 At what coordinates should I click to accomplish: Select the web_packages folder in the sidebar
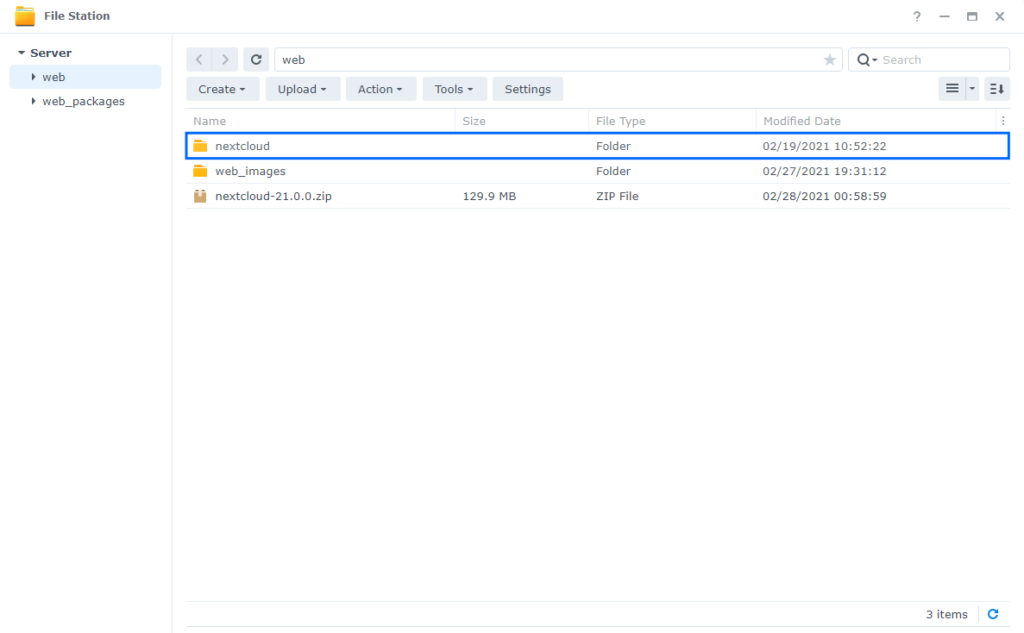click(86, 101)
